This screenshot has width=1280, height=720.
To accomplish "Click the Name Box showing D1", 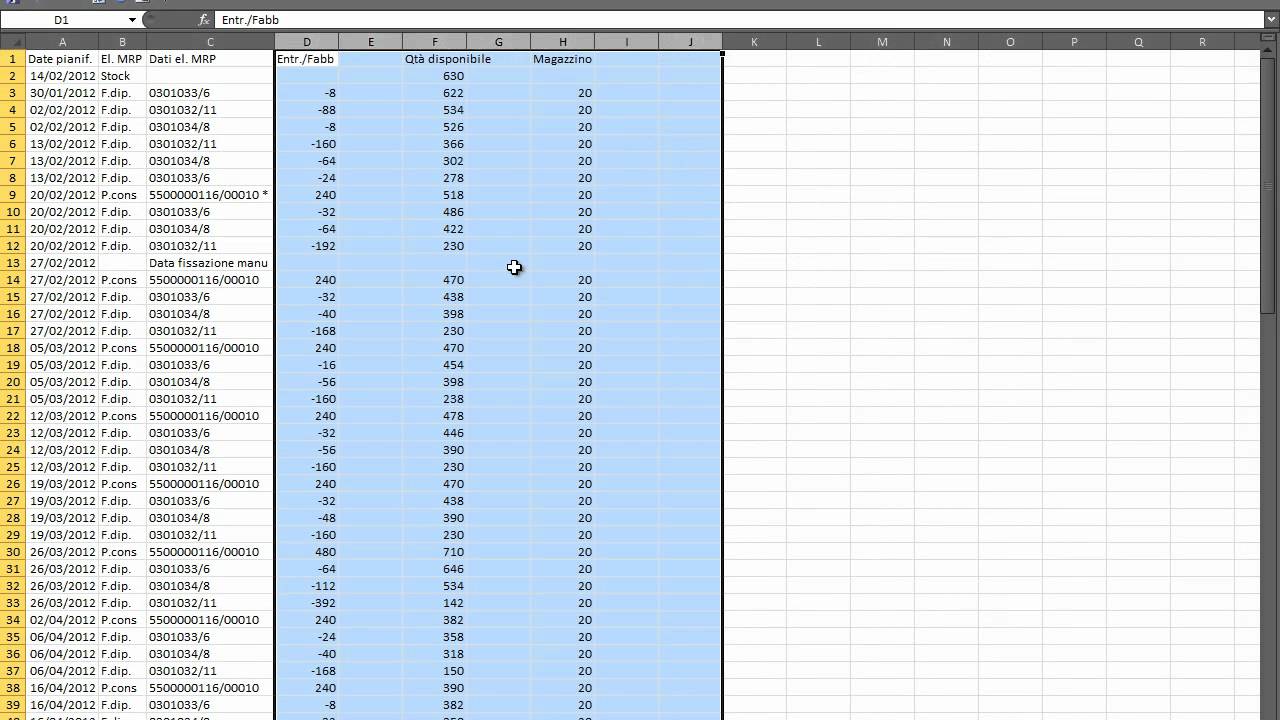I will tap(62, 20).
